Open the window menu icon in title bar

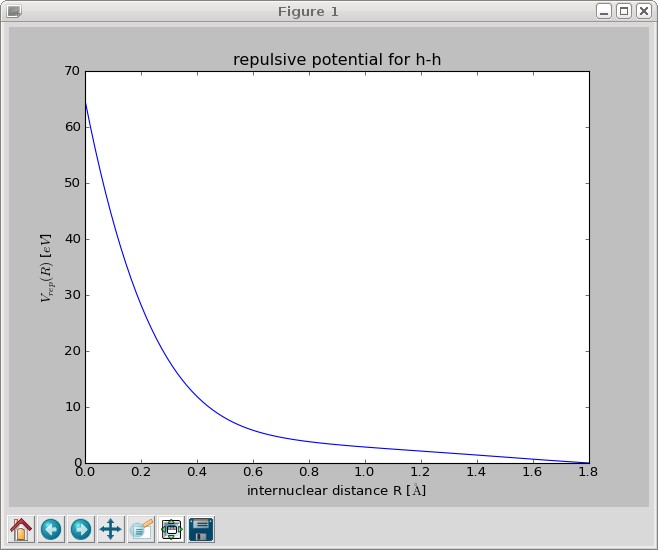[14, 11]
